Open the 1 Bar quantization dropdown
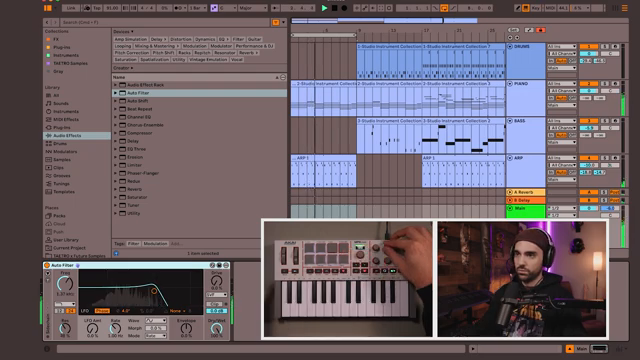 [x=198, y=8]
